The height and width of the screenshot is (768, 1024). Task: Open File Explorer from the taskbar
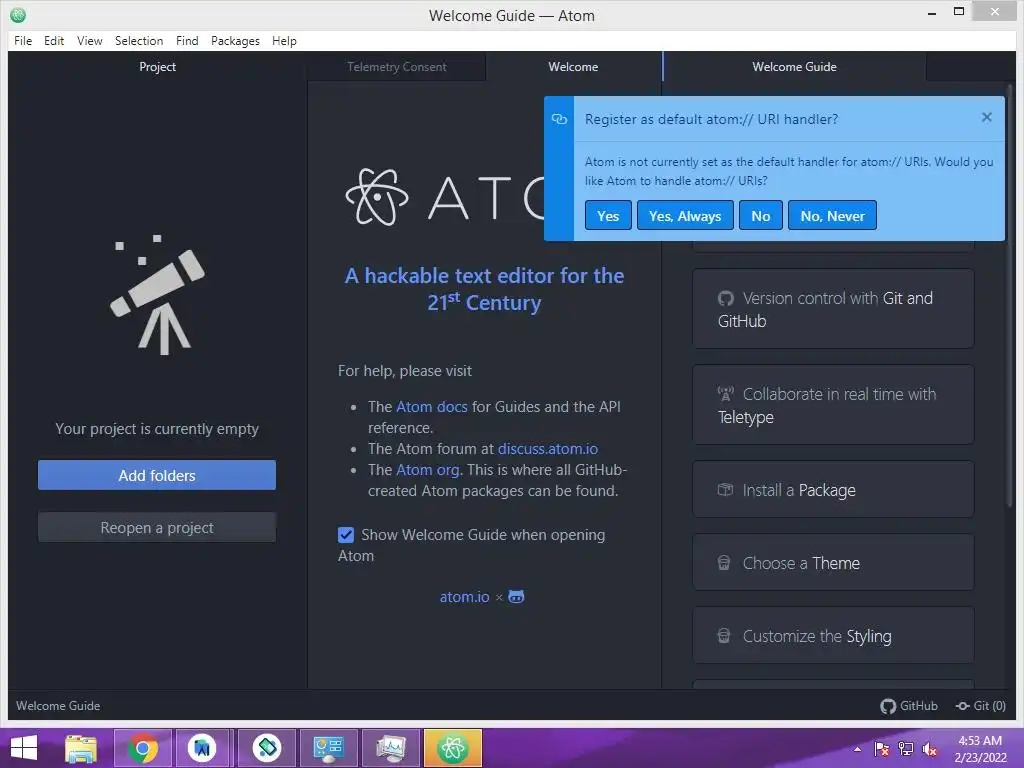pyautogui.click(x=81, y=748)
